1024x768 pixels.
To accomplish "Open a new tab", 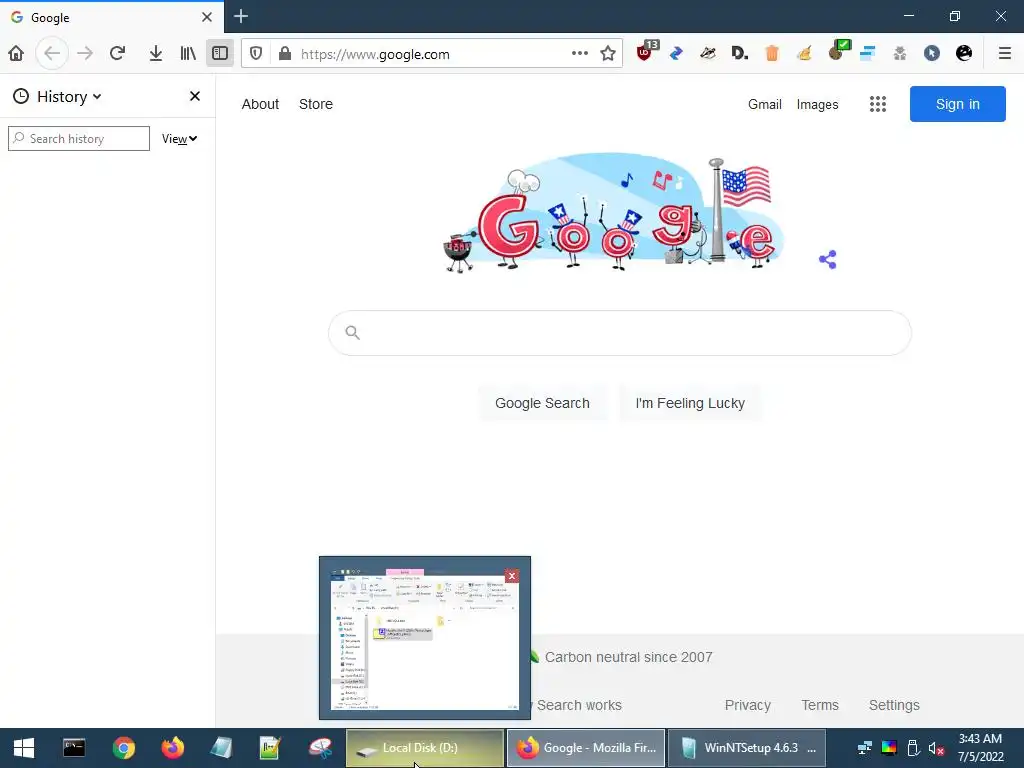I will tap(241, 16).
